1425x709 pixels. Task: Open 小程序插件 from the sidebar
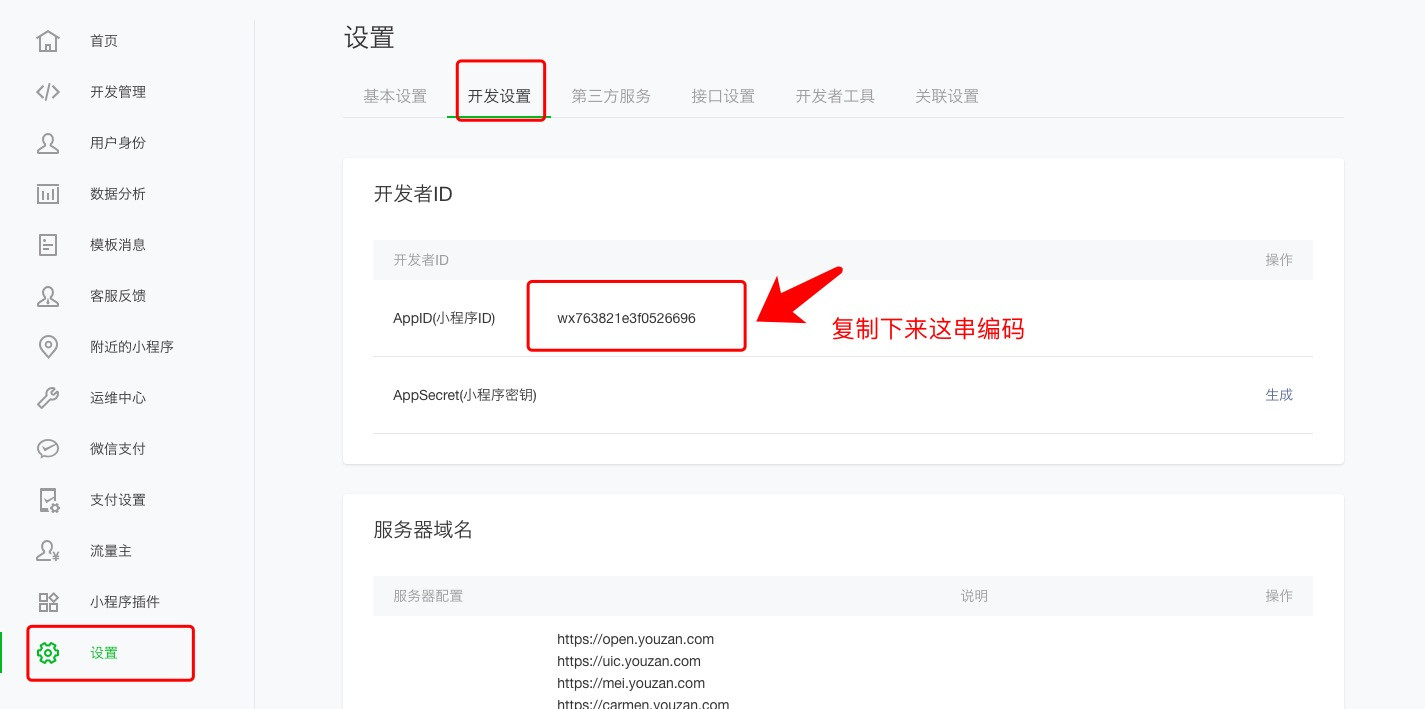[125, 602]
